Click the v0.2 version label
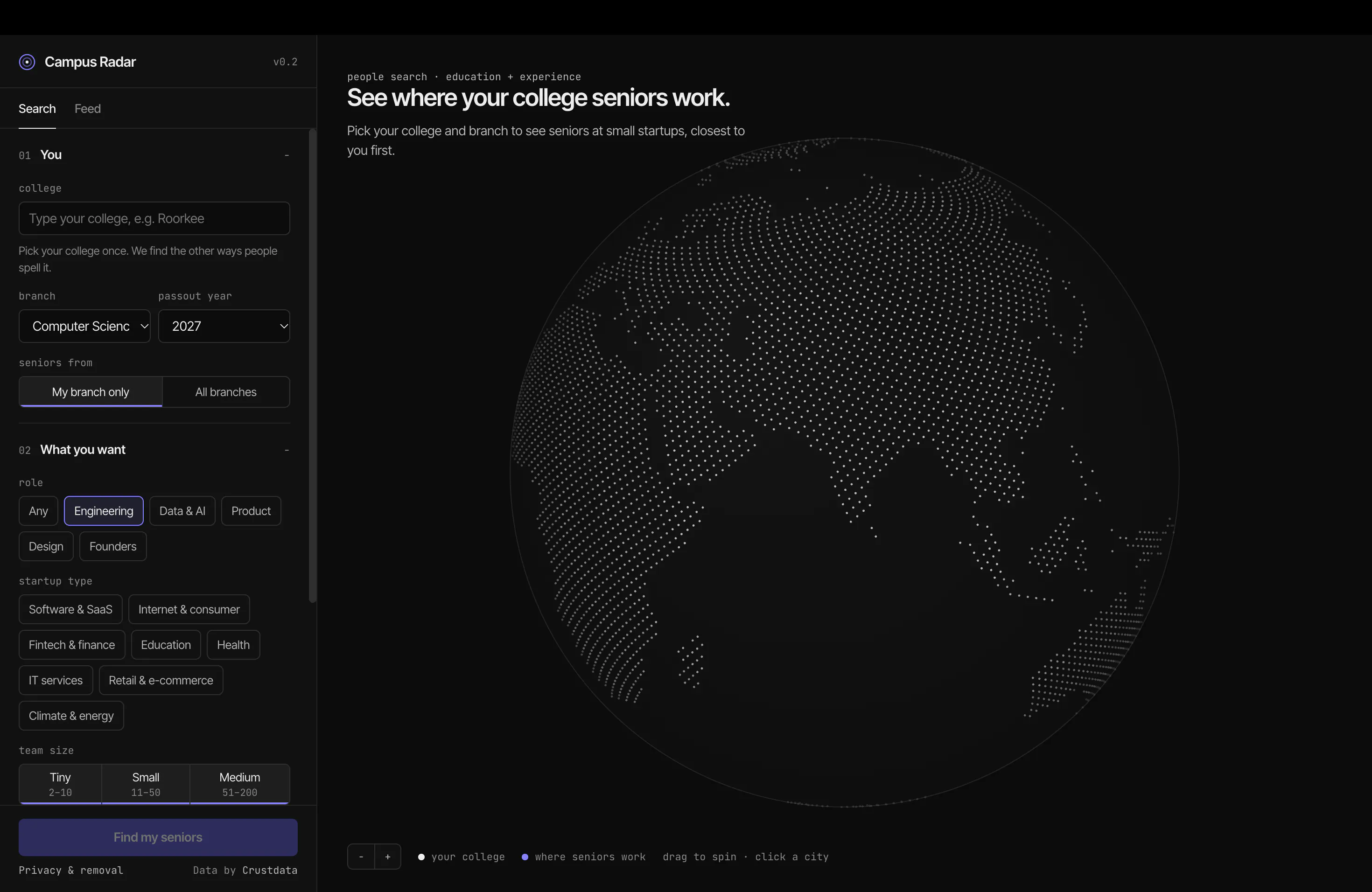Screen dimensions: 1372x892 [285, 62]
